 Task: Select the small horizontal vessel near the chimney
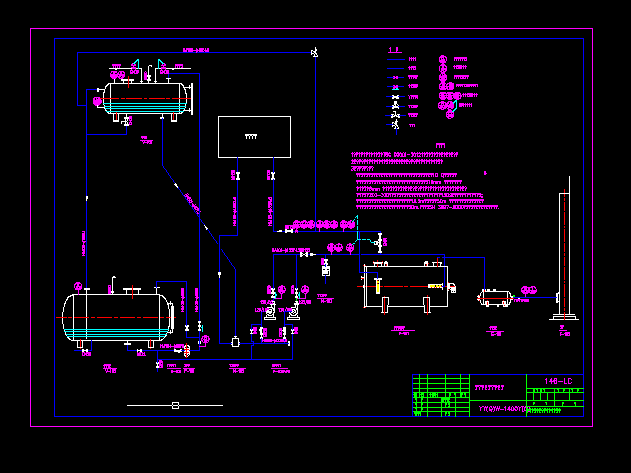(496, 297)
